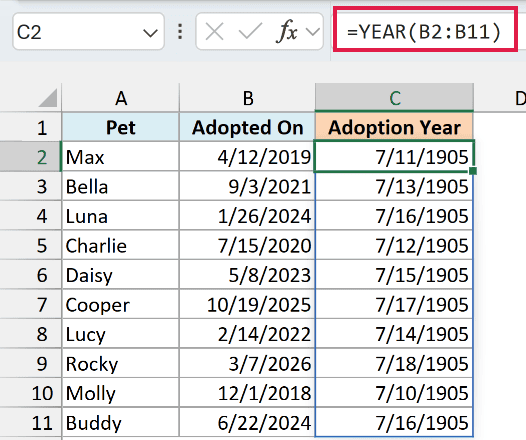Select column A header

(121, 98)
